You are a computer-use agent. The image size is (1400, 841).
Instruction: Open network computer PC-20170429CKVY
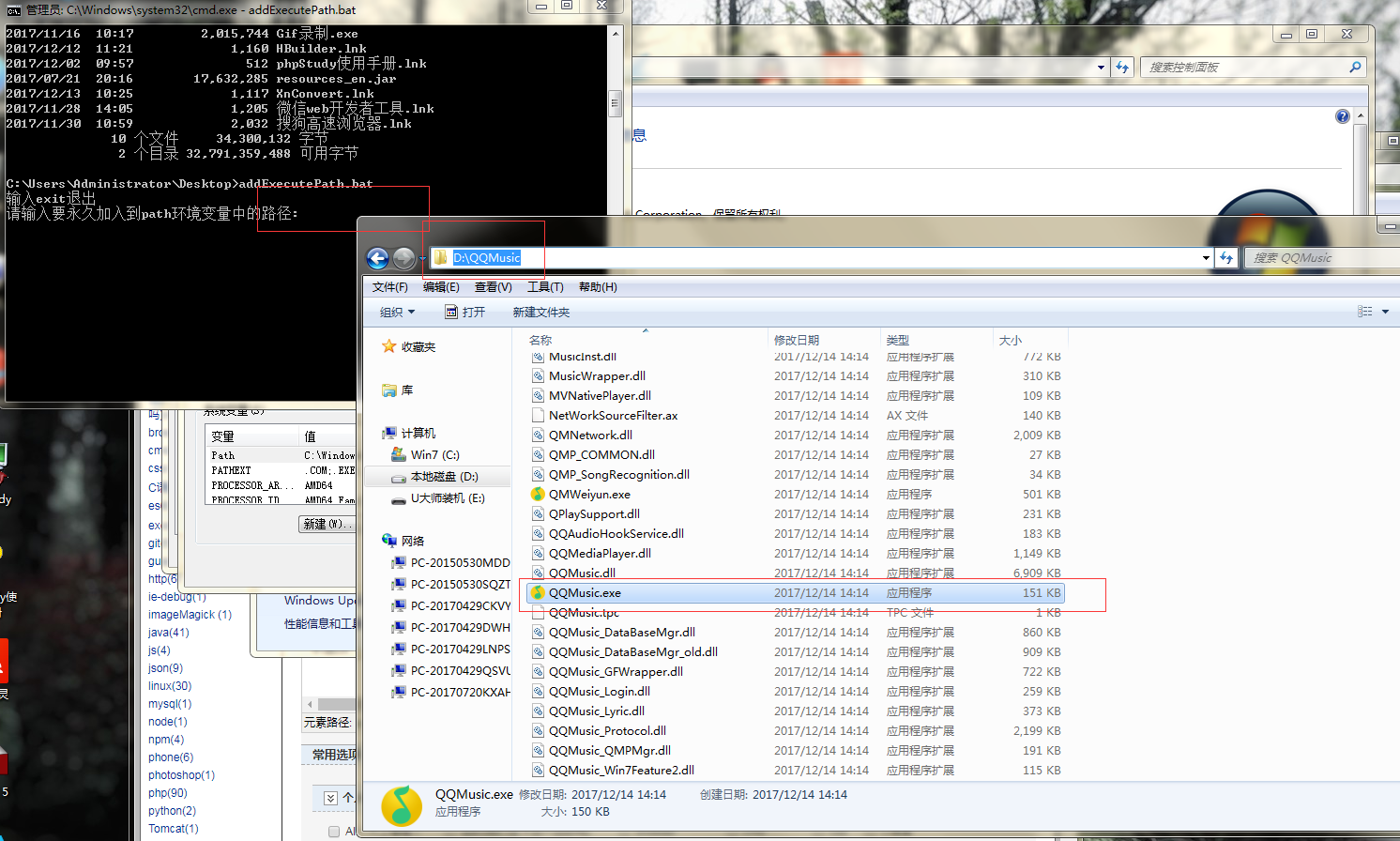[460, 605]
